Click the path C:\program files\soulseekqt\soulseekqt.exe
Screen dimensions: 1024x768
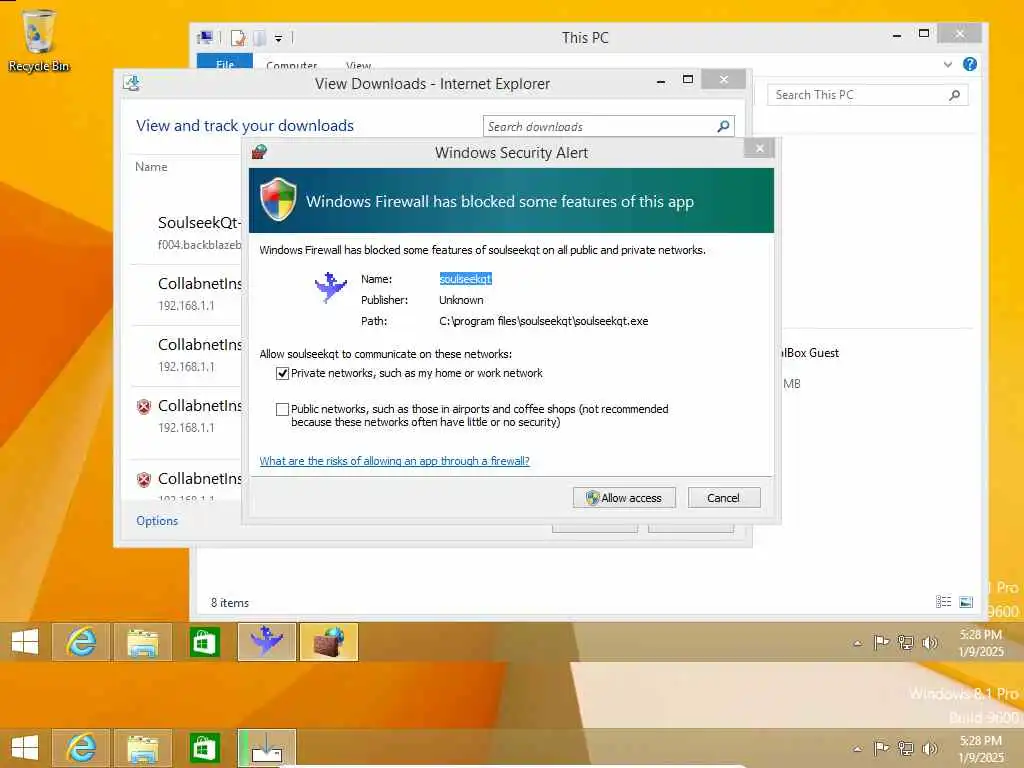(x=543, y=321)
